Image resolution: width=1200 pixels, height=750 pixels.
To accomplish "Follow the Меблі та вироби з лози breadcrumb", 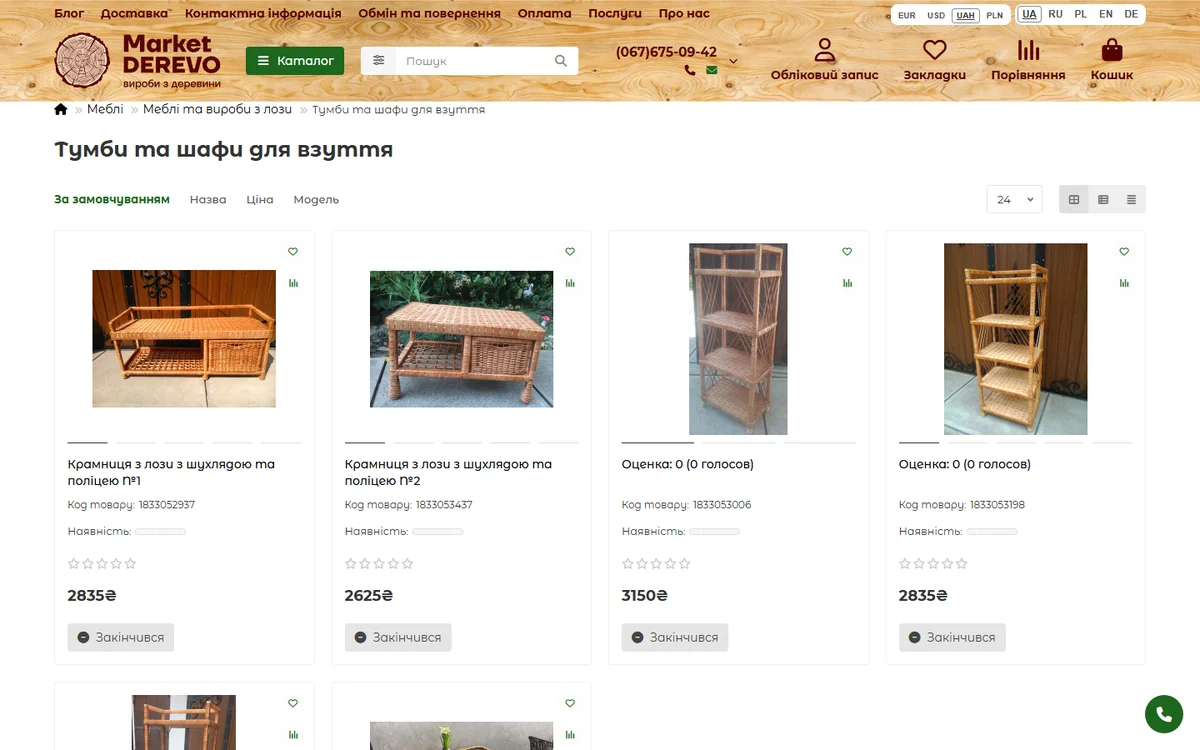I will pyautogui.click(x=217, y=109).
